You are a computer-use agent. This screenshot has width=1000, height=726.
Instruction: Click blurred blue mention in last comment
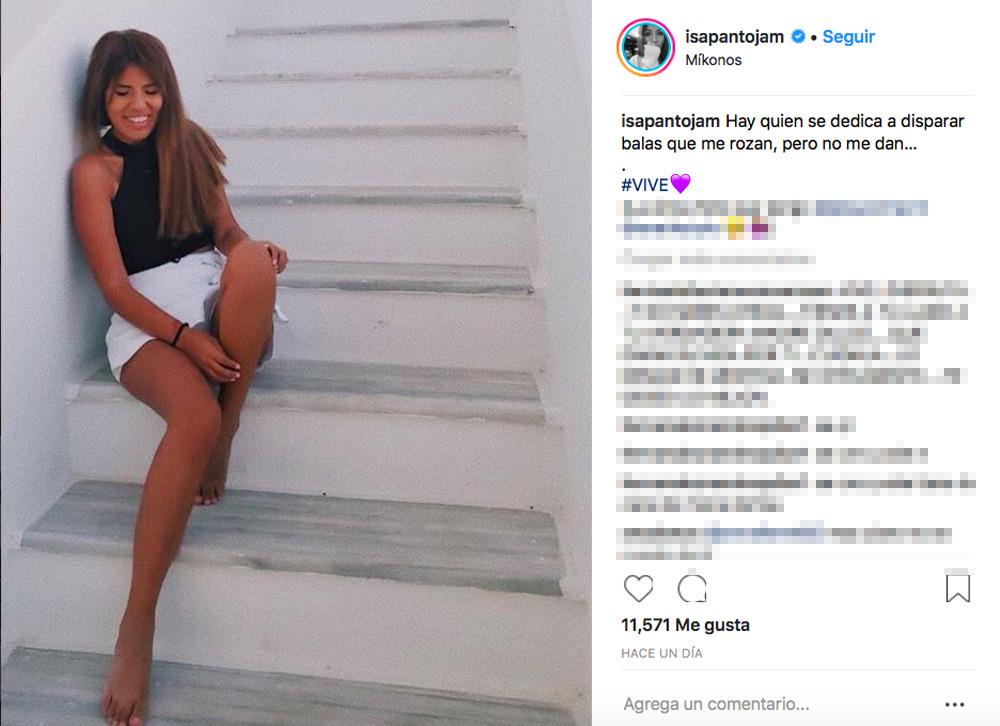click(x=764, y=531)
